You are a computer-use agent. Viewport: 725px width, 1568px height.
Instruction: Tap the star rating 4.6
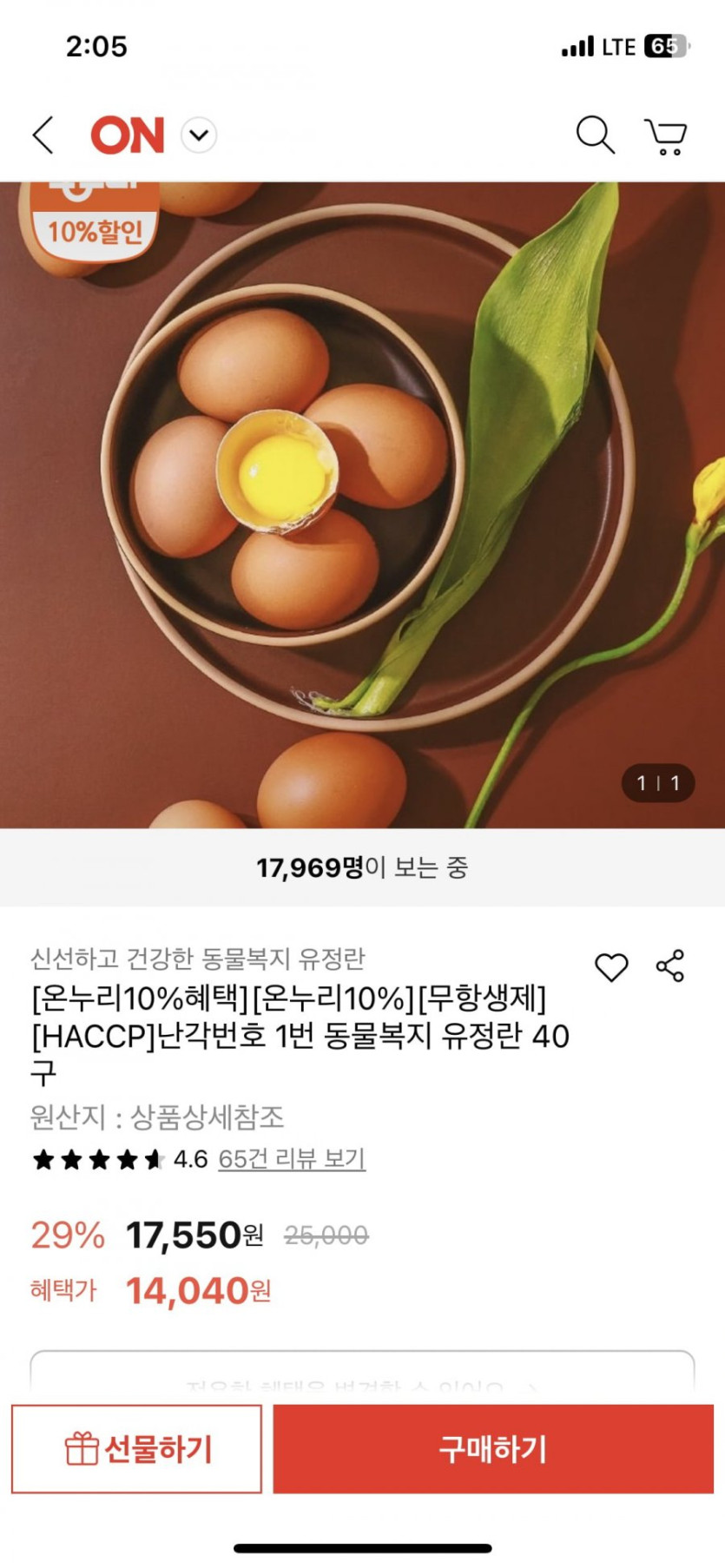coord(120,1159)
